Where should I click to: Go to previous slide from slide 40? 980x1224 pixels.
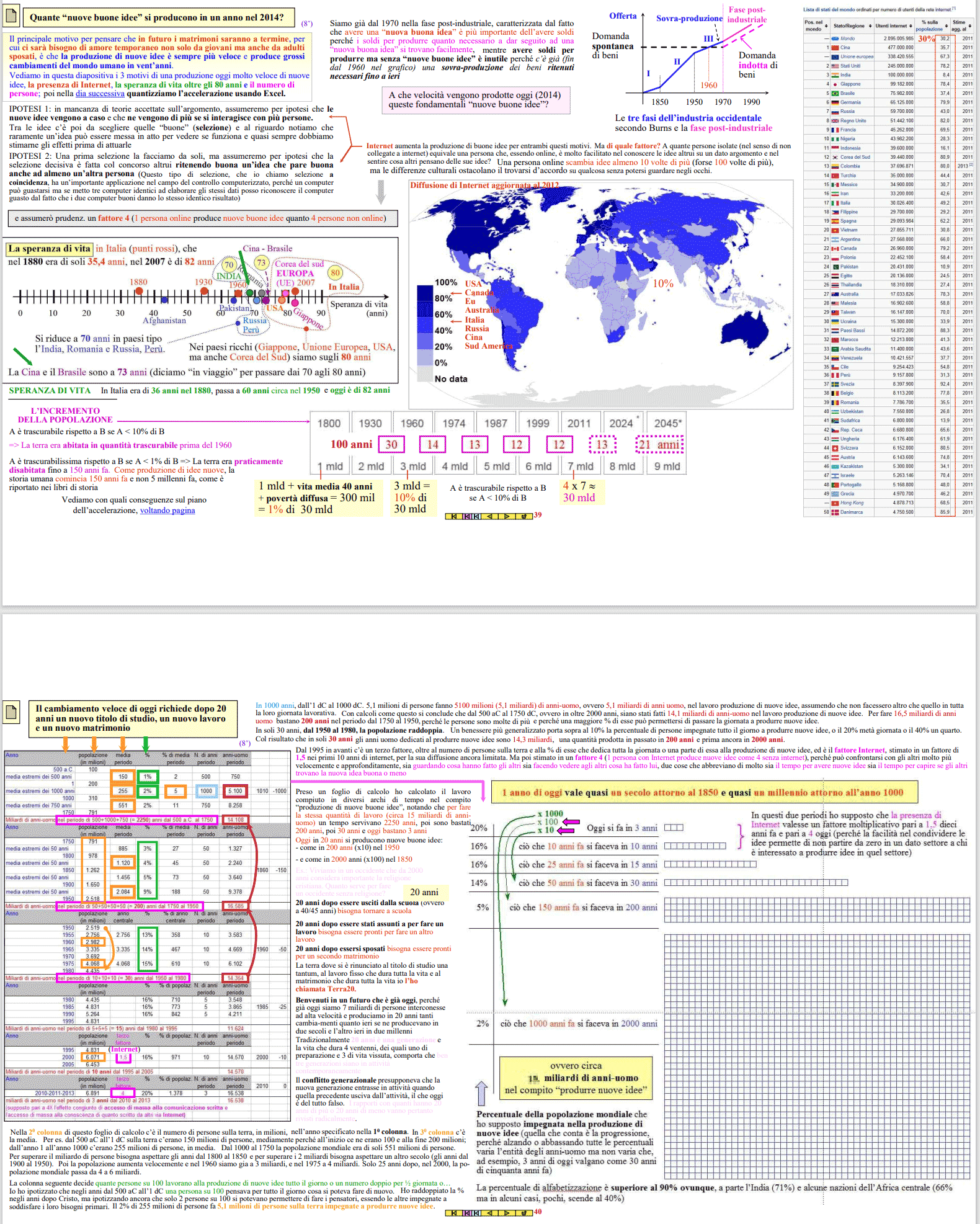(x=489, y=1212)
